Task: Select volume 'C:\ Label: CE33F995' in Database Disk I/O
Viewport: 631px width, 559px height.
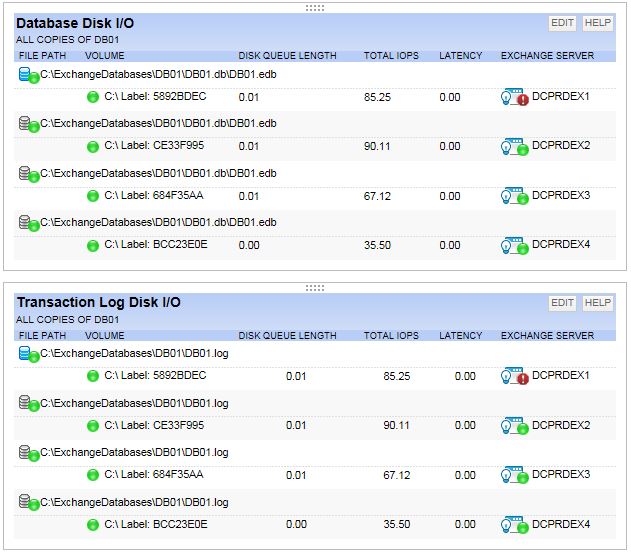Action: (x=154, y=145)
